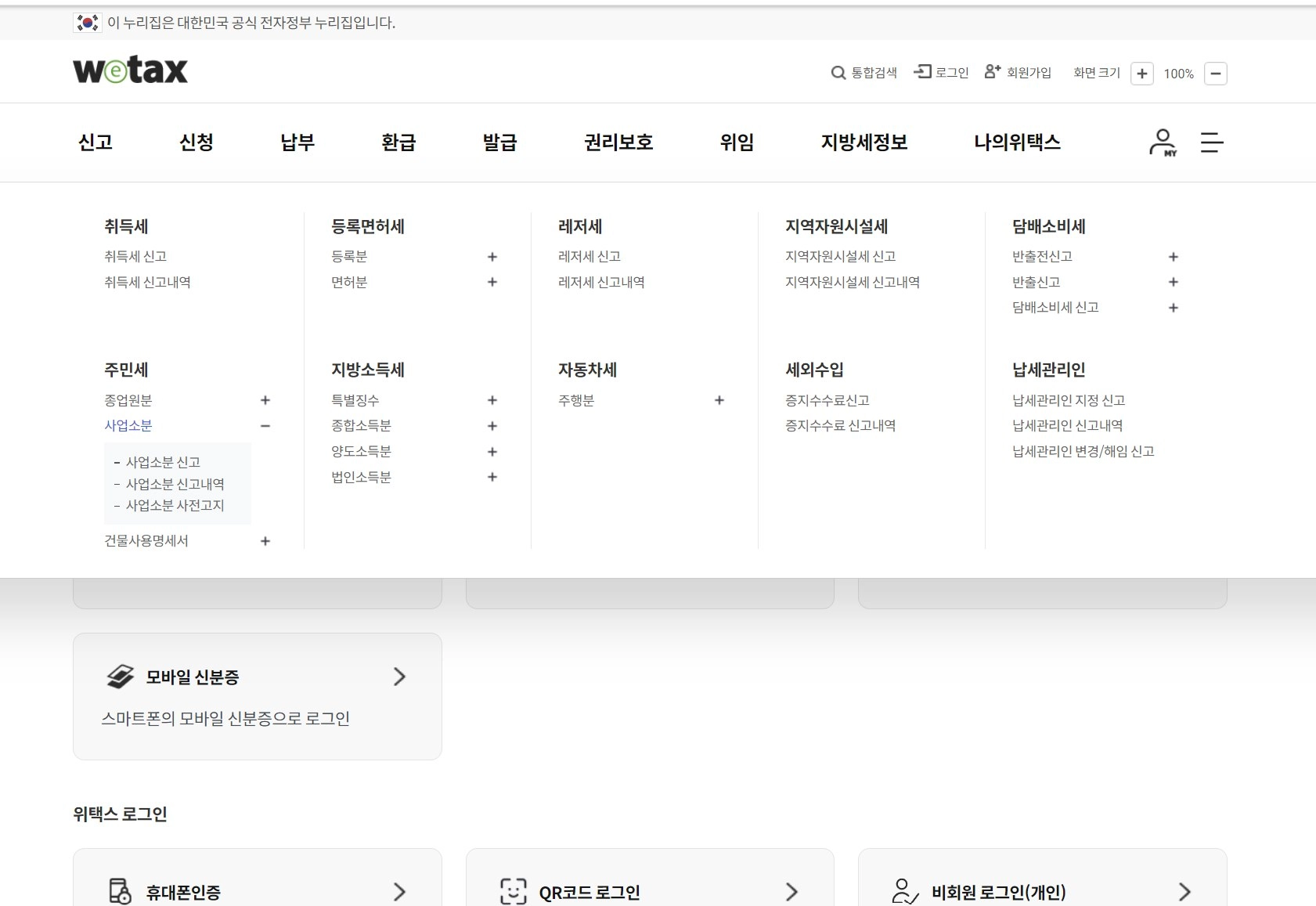Open 납세관리인 변경/해임 신고 link
The image size is (1316, 906).
pyautogui.click(x=1083, y=451)
